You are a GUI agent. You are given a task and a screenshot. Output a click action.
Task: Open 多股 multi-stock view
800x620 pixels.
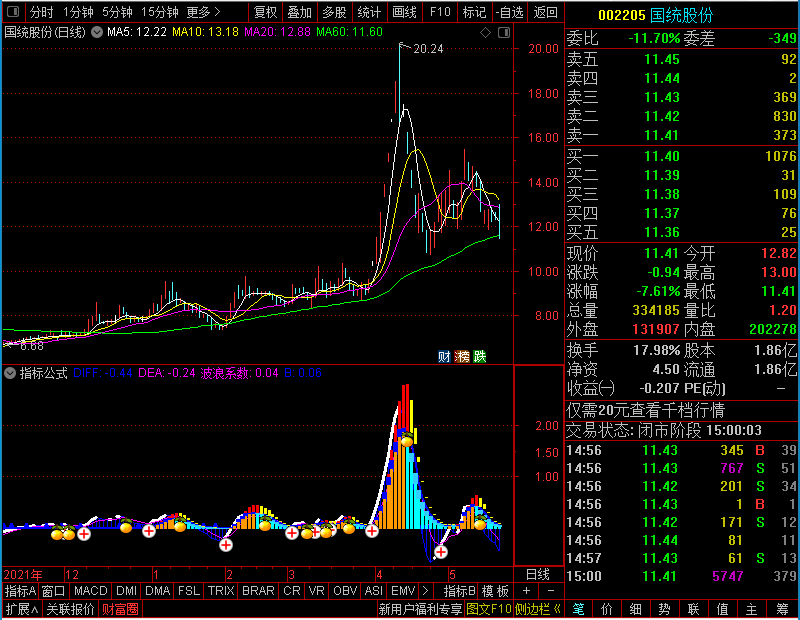pos(334,12)
